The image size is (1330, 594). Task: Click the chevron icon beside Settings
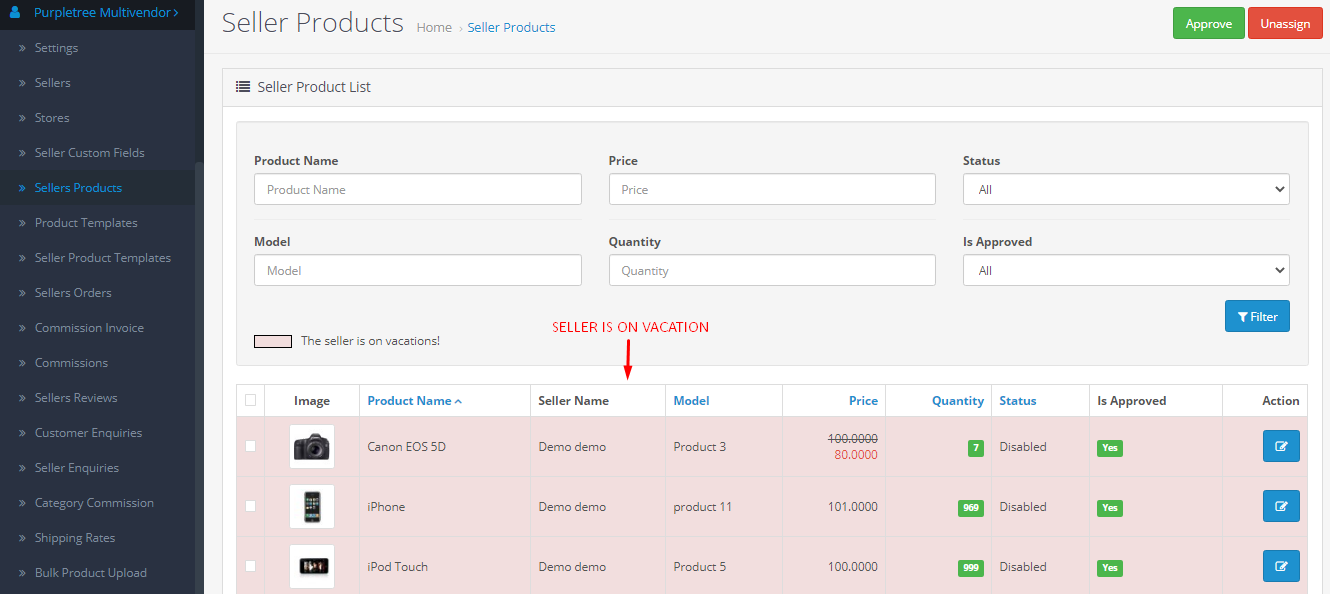click(22, 48)
